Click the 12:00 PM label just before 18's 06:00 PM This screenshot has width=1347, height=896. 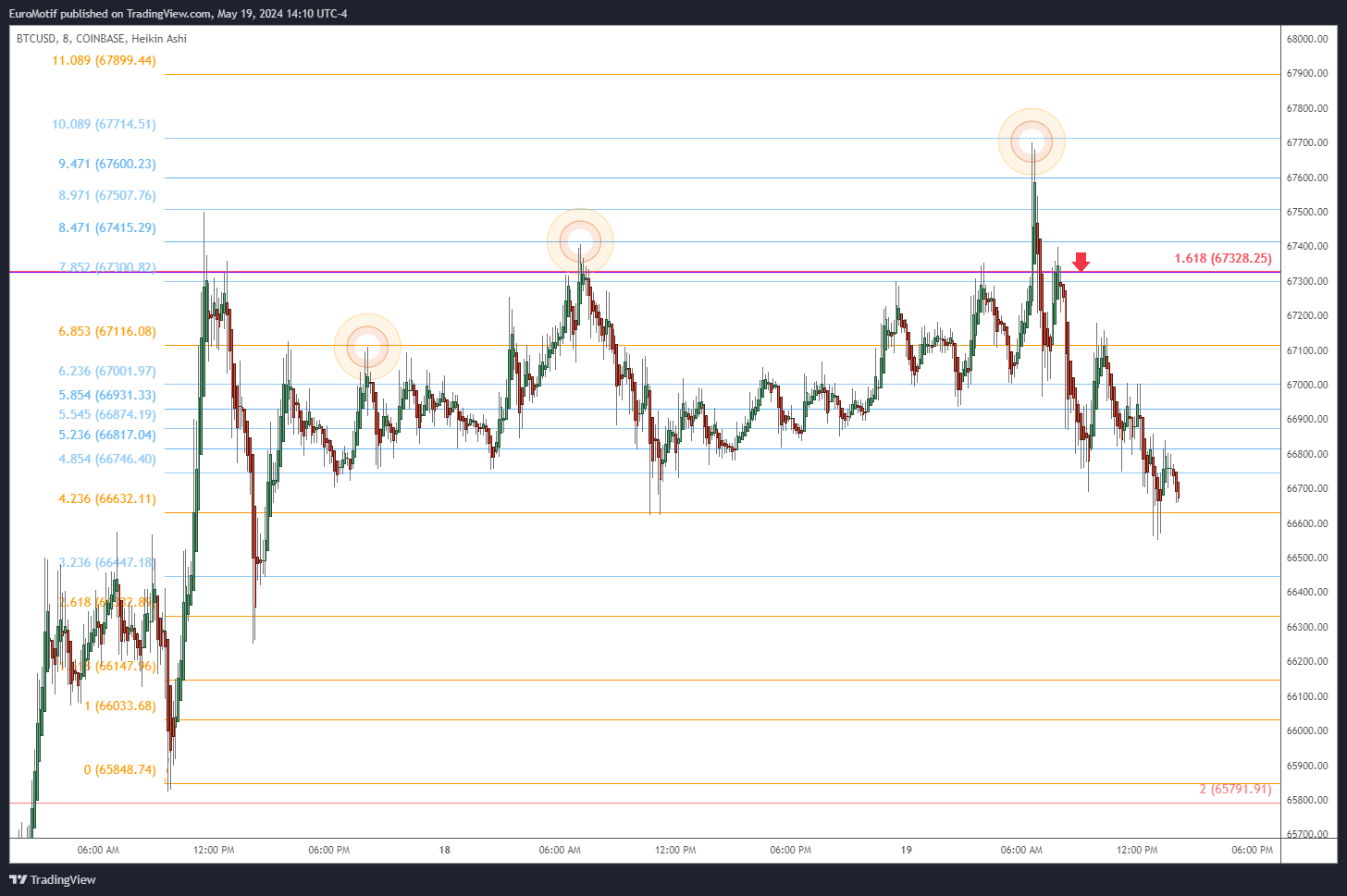tap(675, 850)
